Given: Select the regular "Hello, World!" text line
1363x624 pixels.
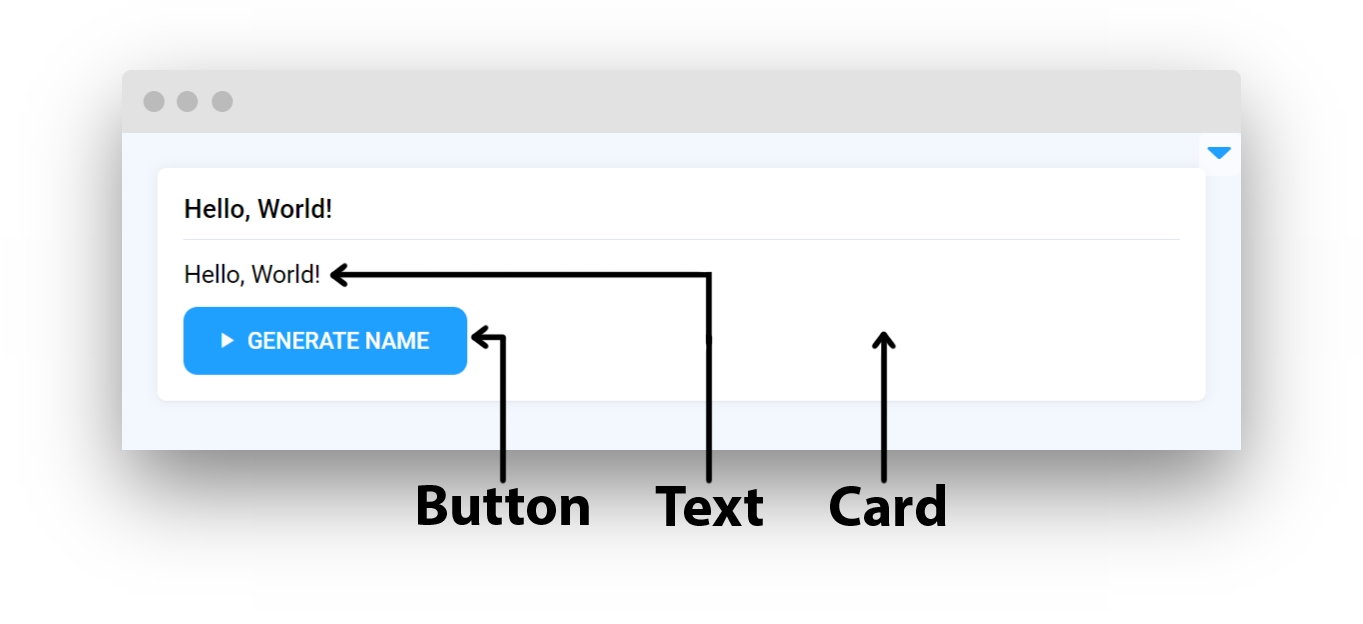Looking at the screenshot, I should 252,274.
